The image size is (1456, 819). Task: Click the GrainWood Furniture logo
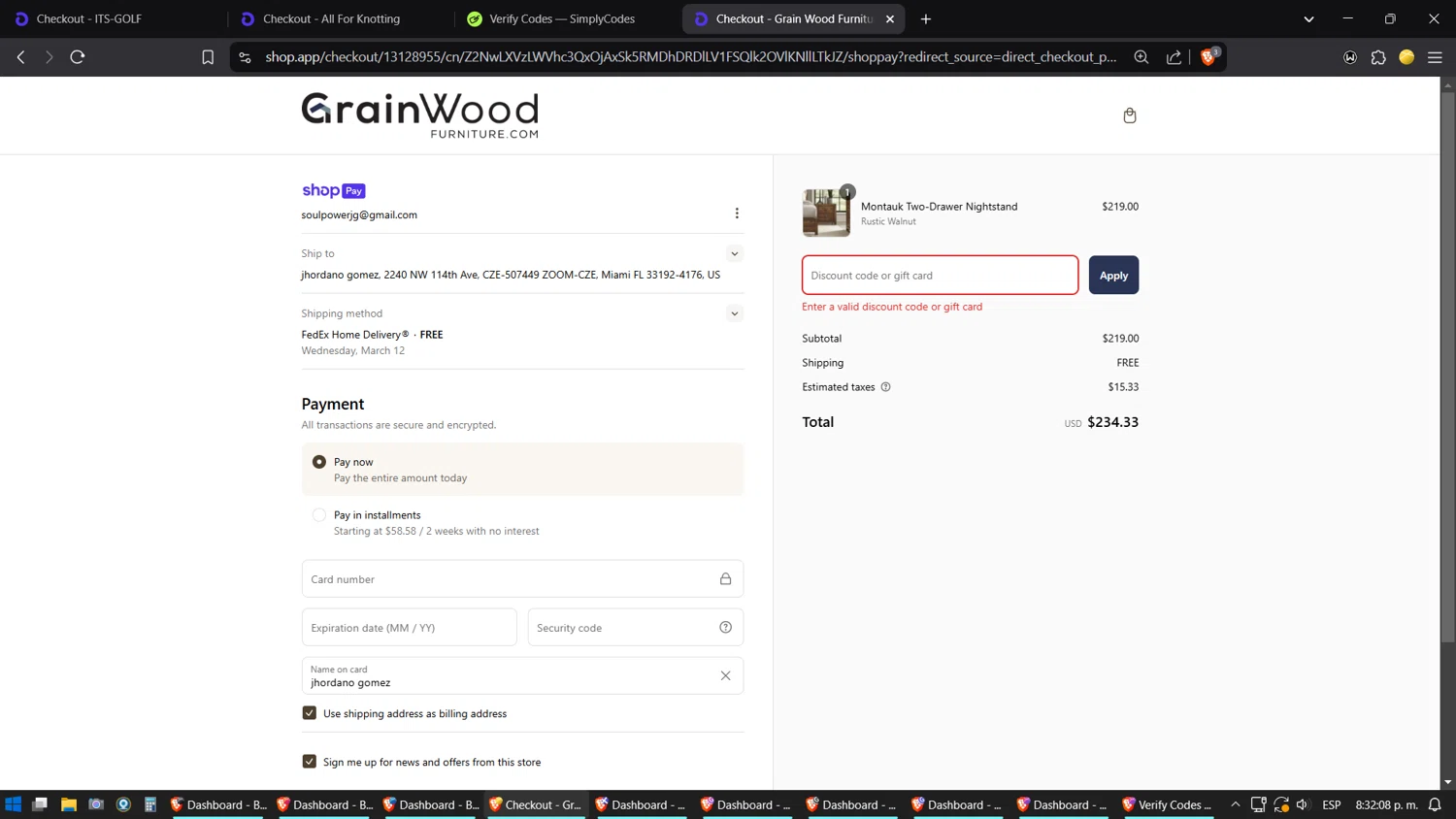419,115
